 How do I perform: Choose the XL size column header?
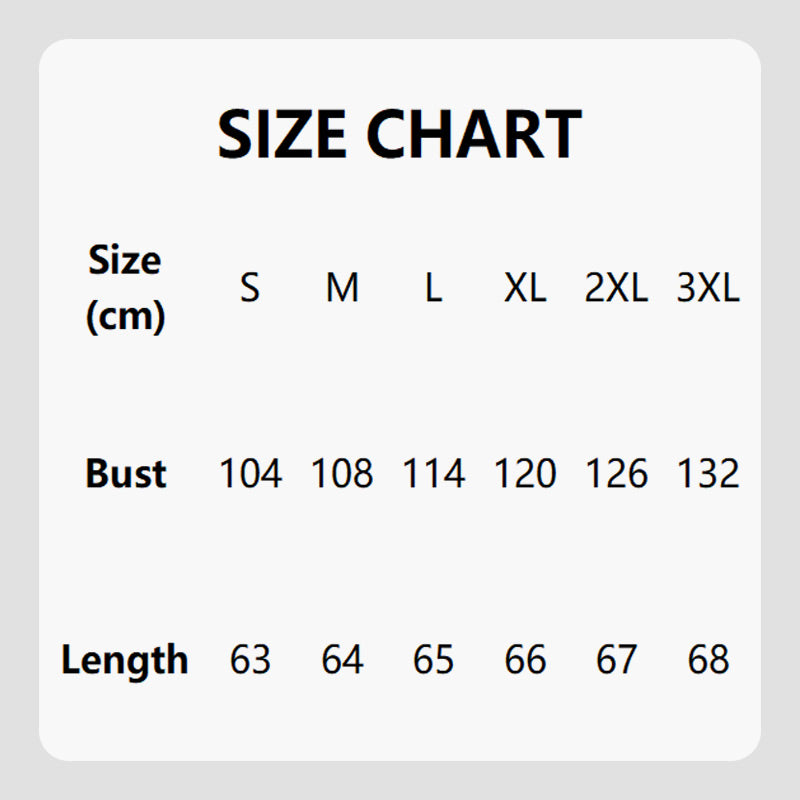(525, 289)
